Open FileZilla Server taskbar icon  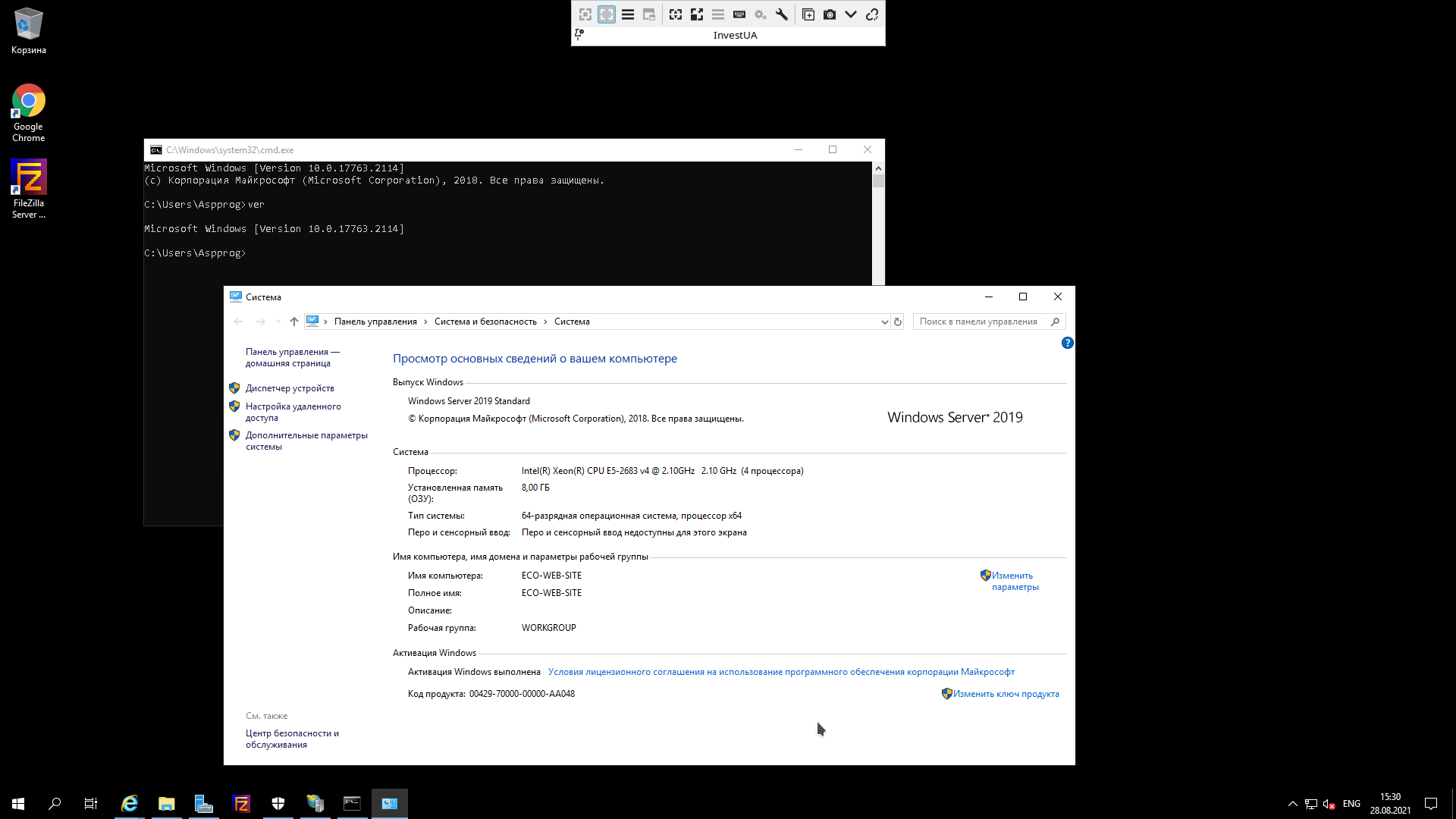[x=241, y=804]
